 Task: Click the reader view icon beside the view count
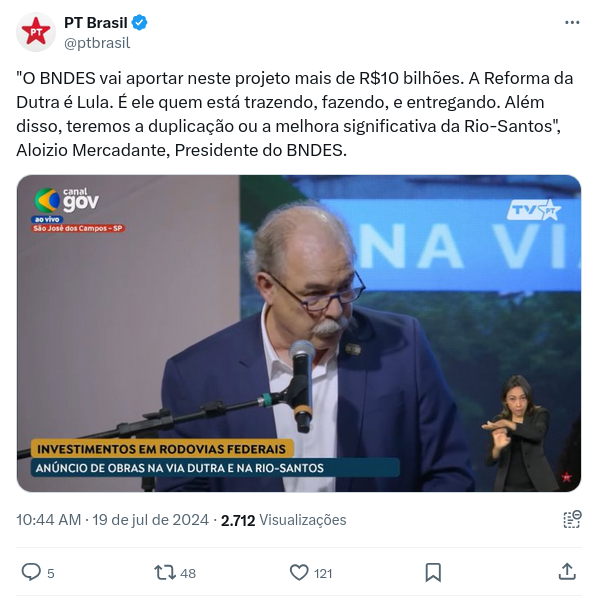(x=572, y=519)
